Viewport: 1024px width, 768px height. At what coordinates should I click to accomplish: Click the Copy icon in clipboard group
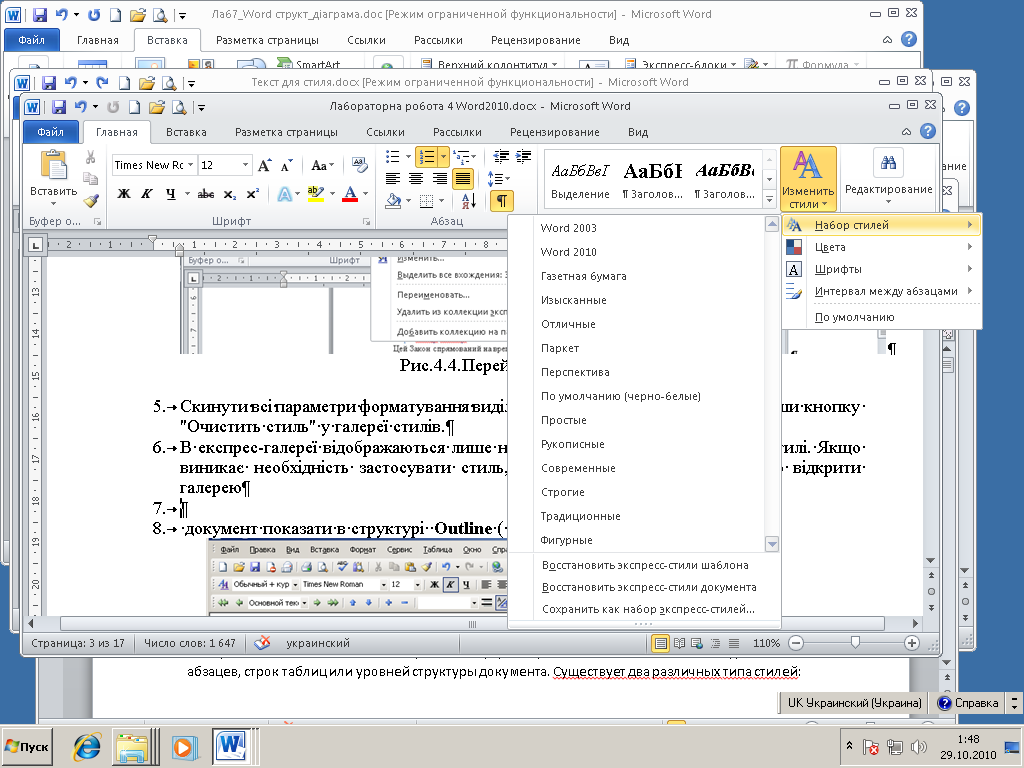pyautogui.click(x=91, y=179)
